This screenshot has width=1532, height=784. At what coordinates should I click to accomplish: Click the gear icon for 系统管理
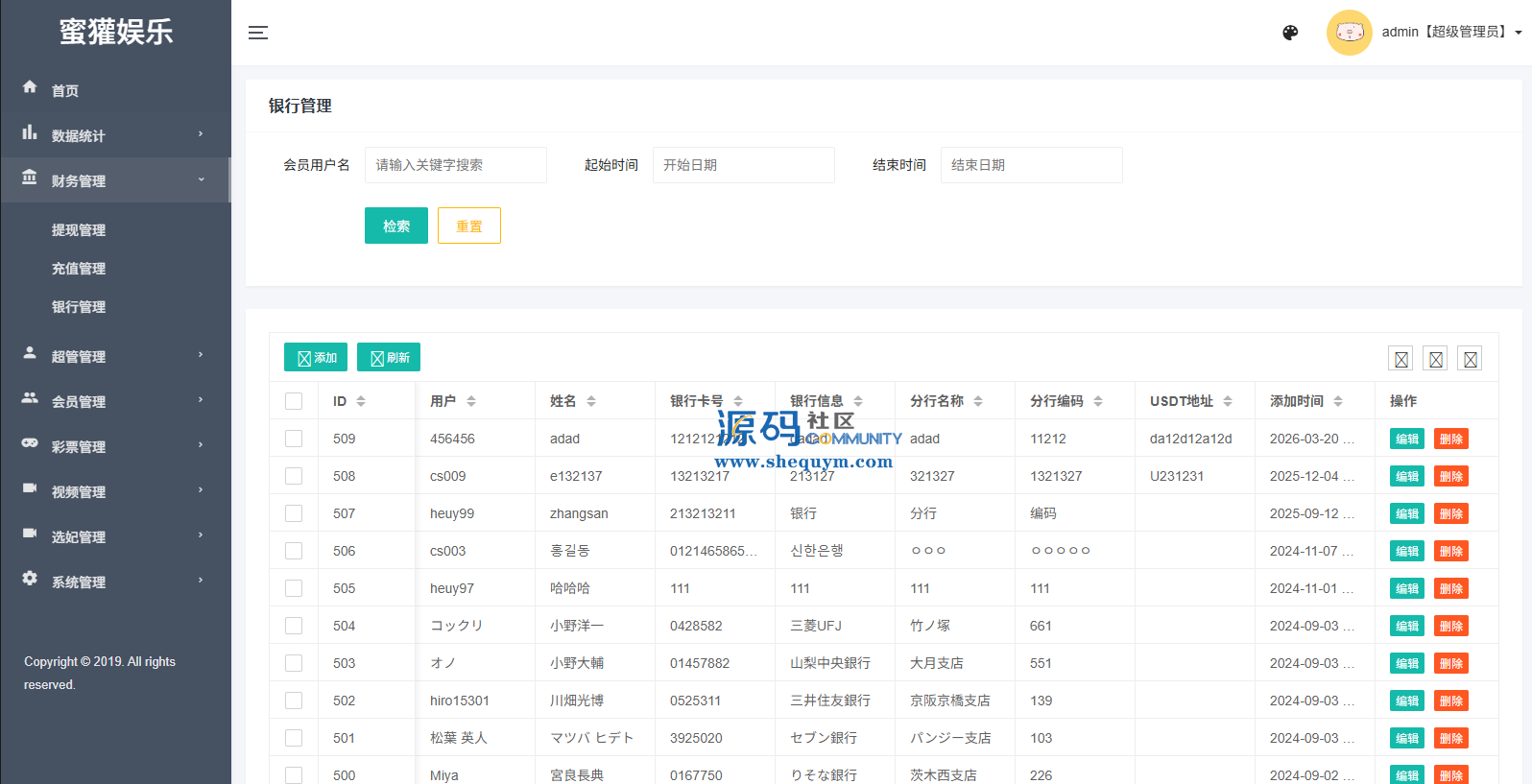(30, 579)
